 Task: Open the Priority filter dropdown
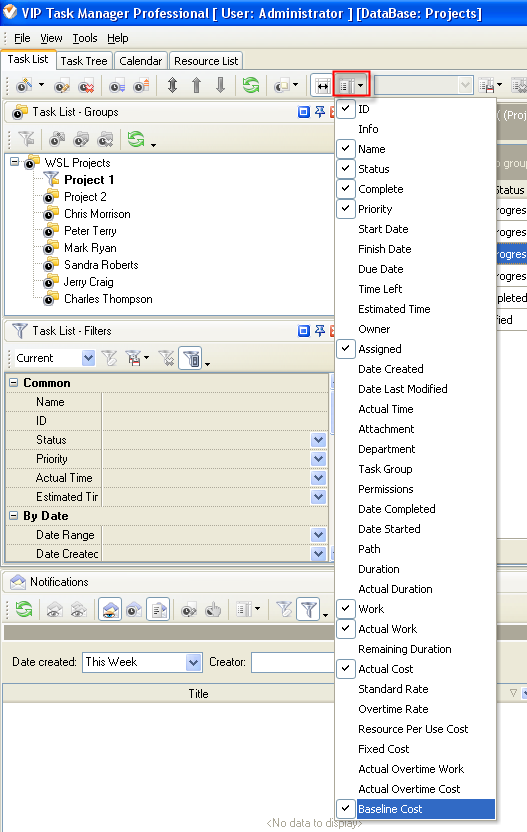pos(318,459)
